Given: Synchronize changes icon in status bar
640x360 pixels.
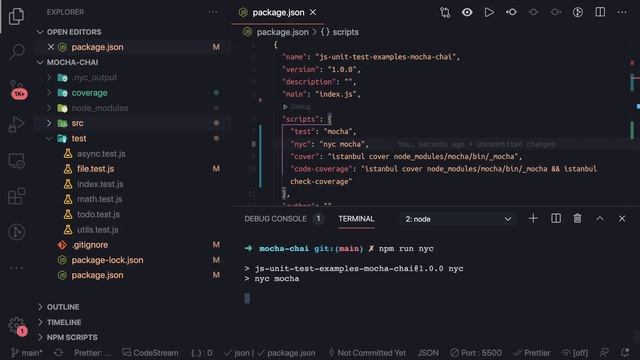Looking at the screenshot, I should click(58, 353).
